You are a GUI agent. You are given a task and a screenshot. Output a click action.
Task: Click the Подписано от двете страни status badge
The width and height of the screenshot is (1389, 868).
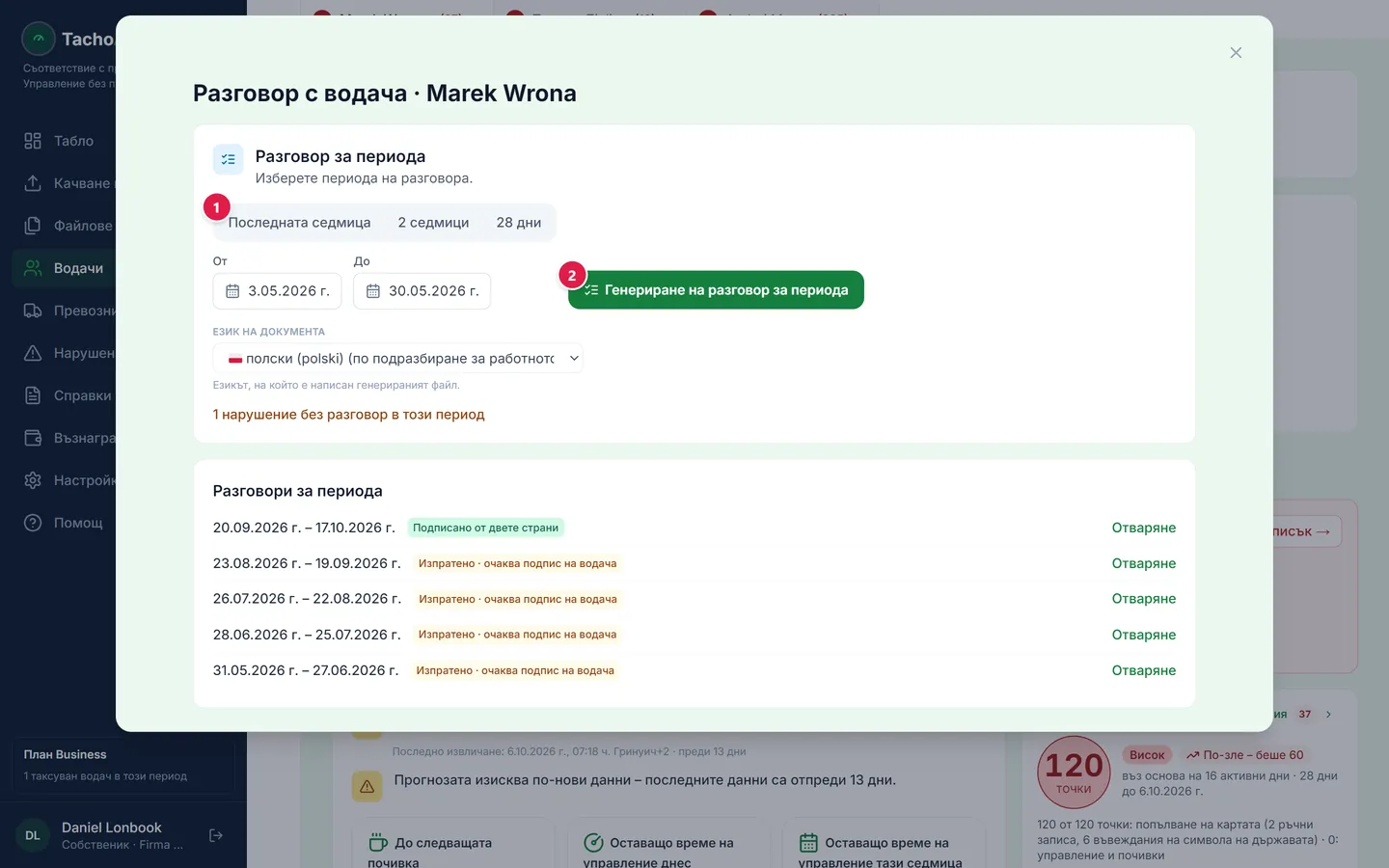[485, 528]
